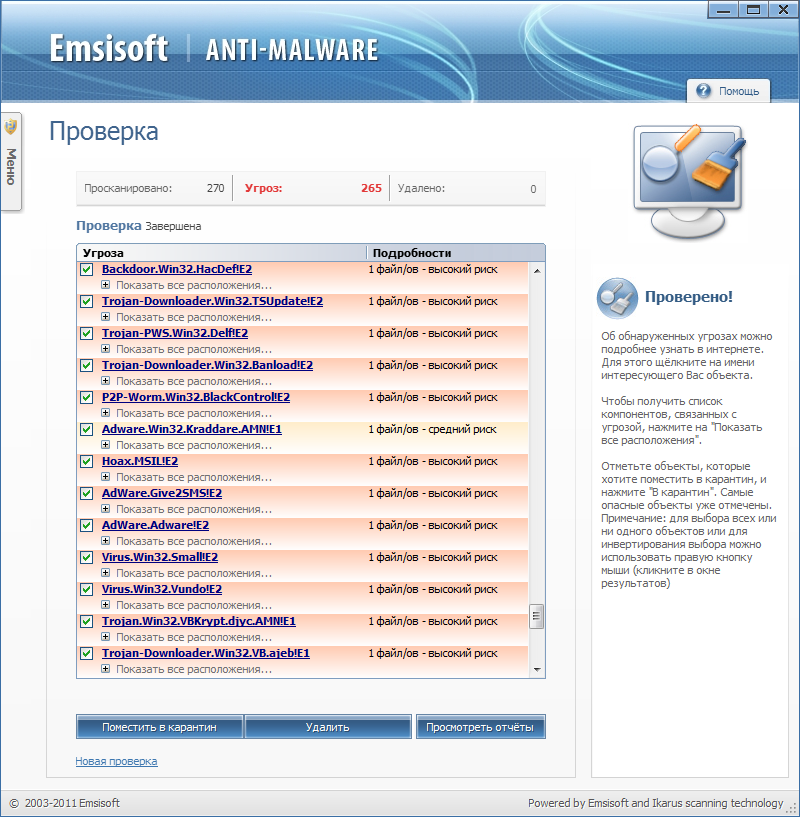The width and height of the screenshot is (800, 817).
Task: Uncheck Virus.Win32.Small!E2 checkbox
Action: coord(87,558)
